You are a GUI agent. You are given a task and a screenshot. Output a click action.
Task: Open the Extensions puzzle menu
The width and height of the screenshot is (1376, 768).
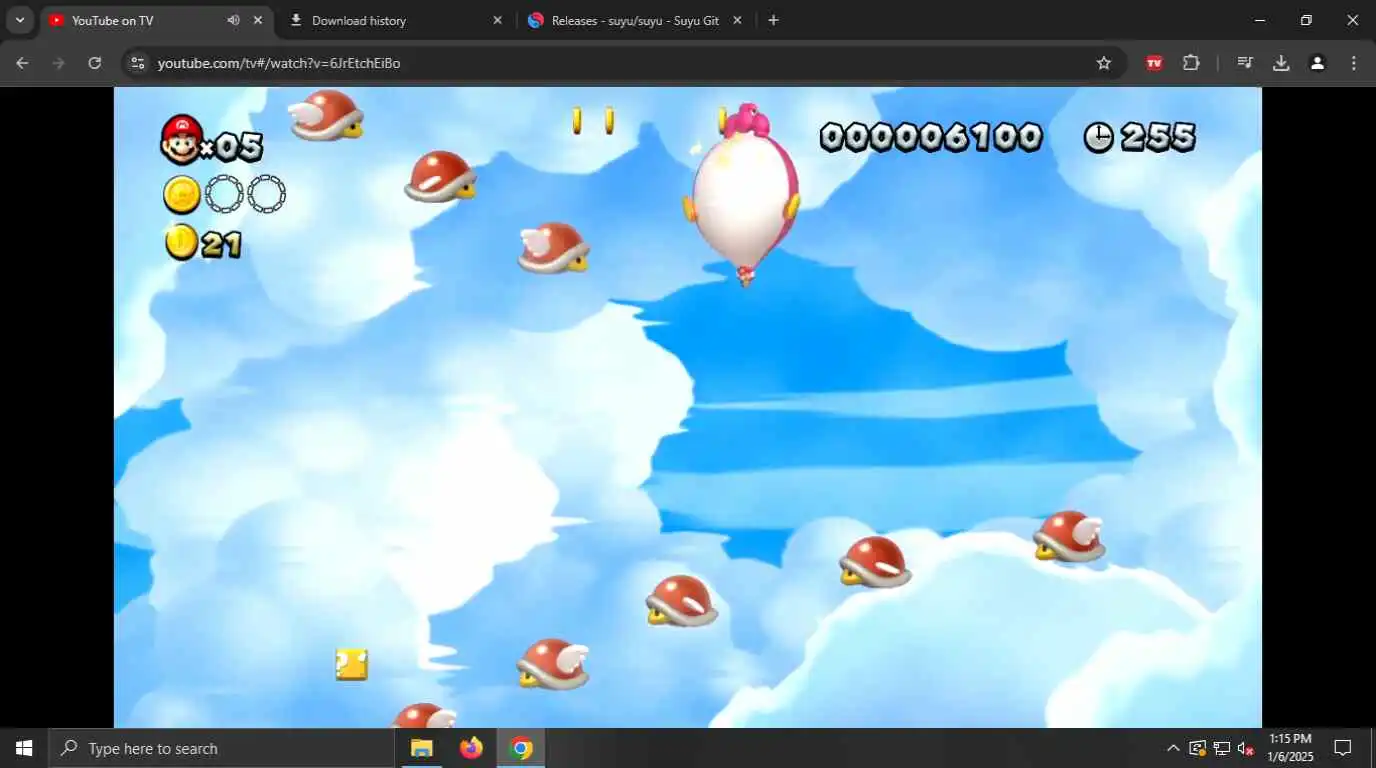point(1190,63)
